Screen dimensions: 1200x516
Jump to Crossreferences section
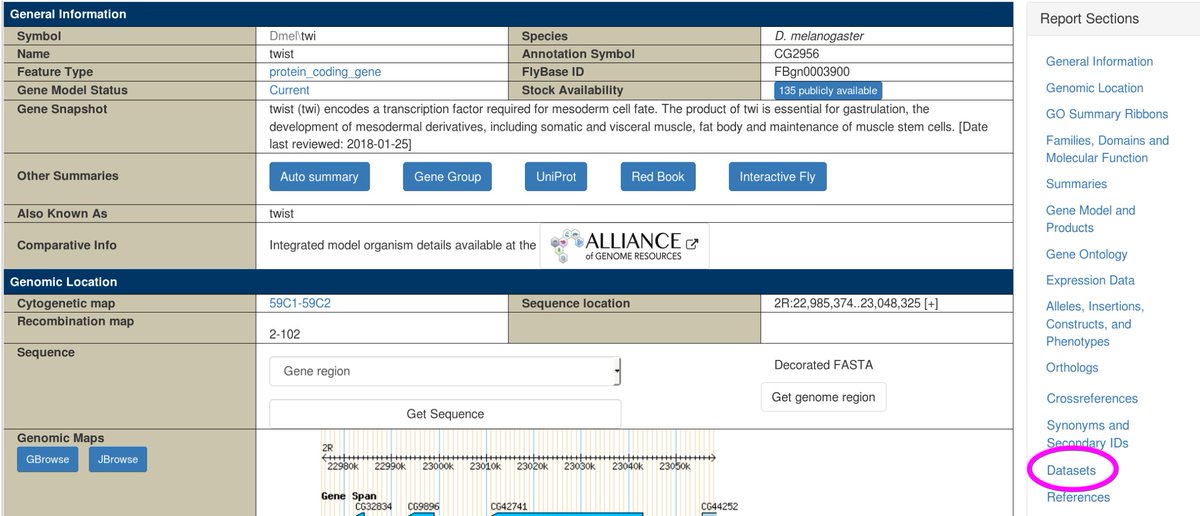tap(1092, 398)
